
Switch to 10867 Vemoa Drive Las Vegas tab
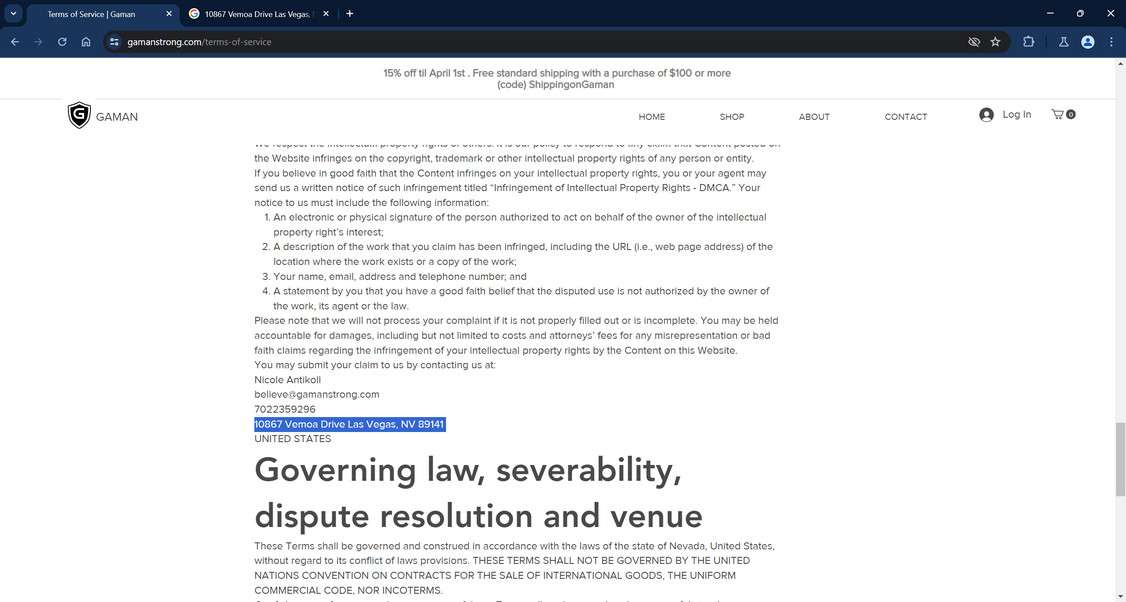click(x=259, y=14)
